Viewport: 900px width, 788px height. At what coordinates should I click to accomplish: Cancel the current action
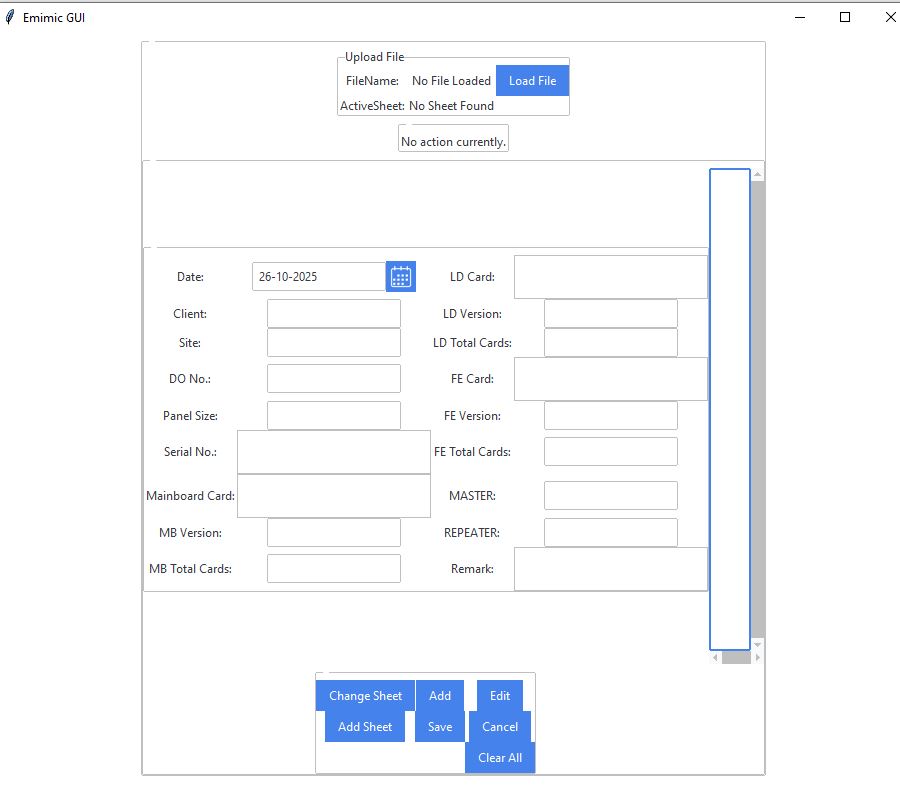pyautogui.click(x=500, y=727)
